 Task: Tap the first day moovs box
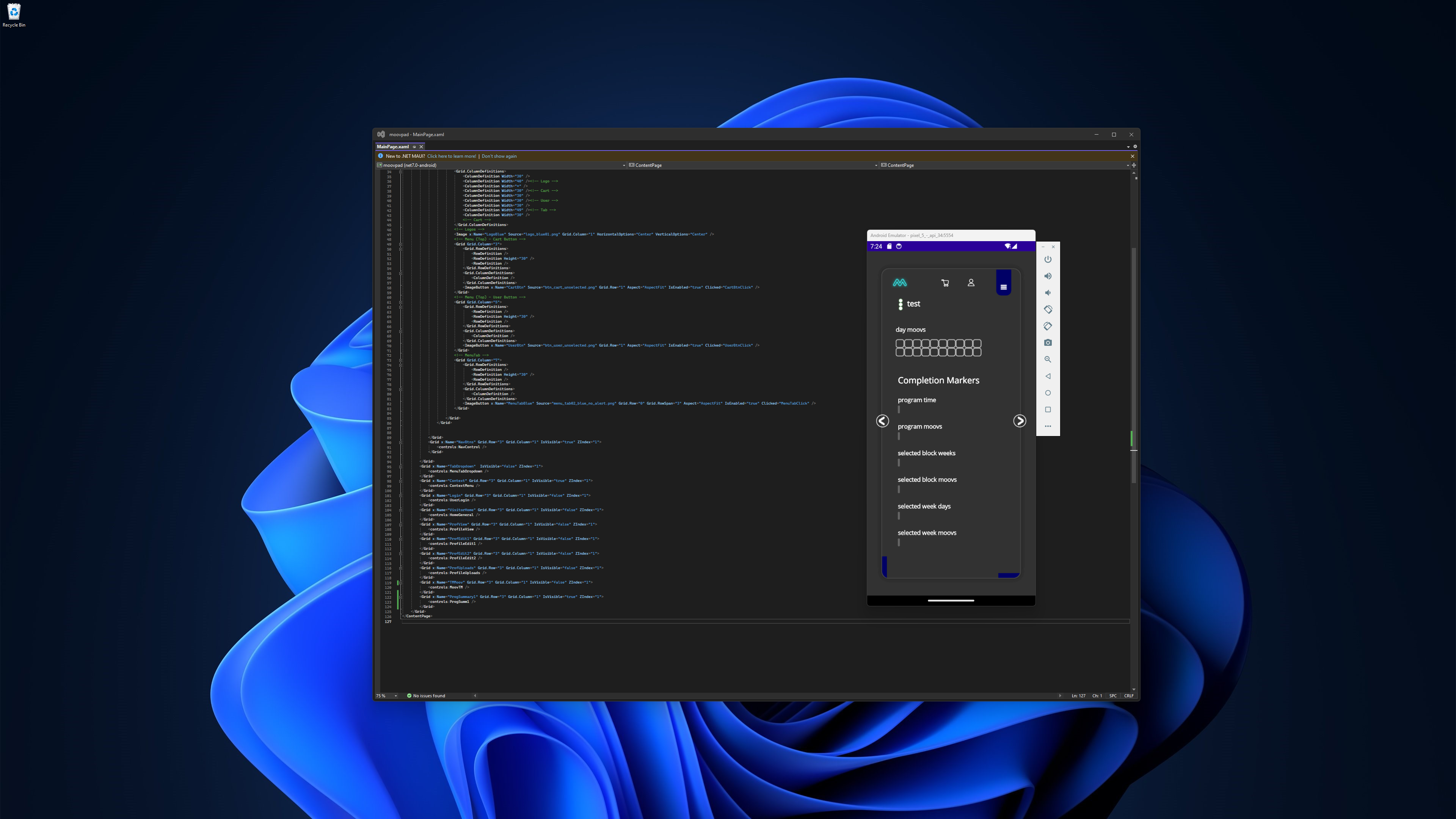[x=900, y=343]
